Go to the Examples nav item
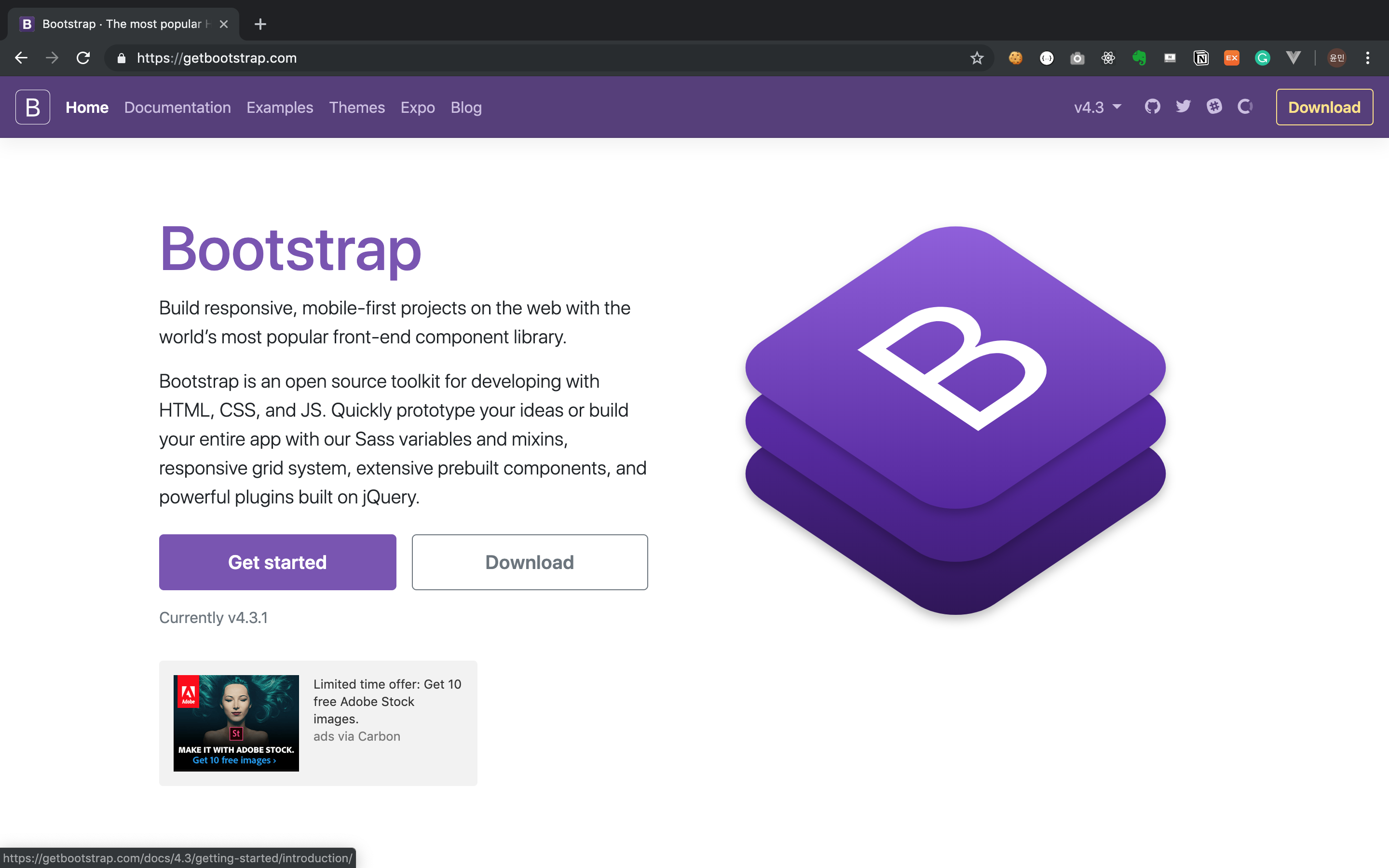This screenshot has width=1389, height=868. (280, 108)
